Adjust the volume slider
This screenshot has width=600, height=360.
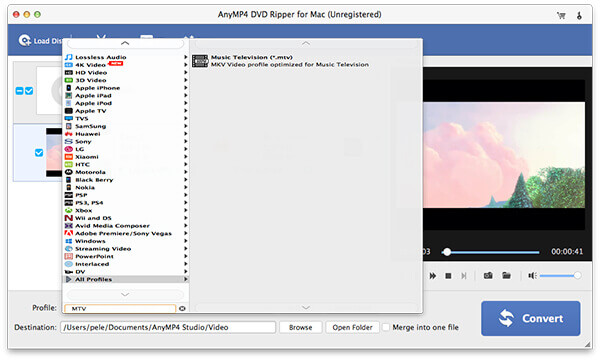[560, 275]
